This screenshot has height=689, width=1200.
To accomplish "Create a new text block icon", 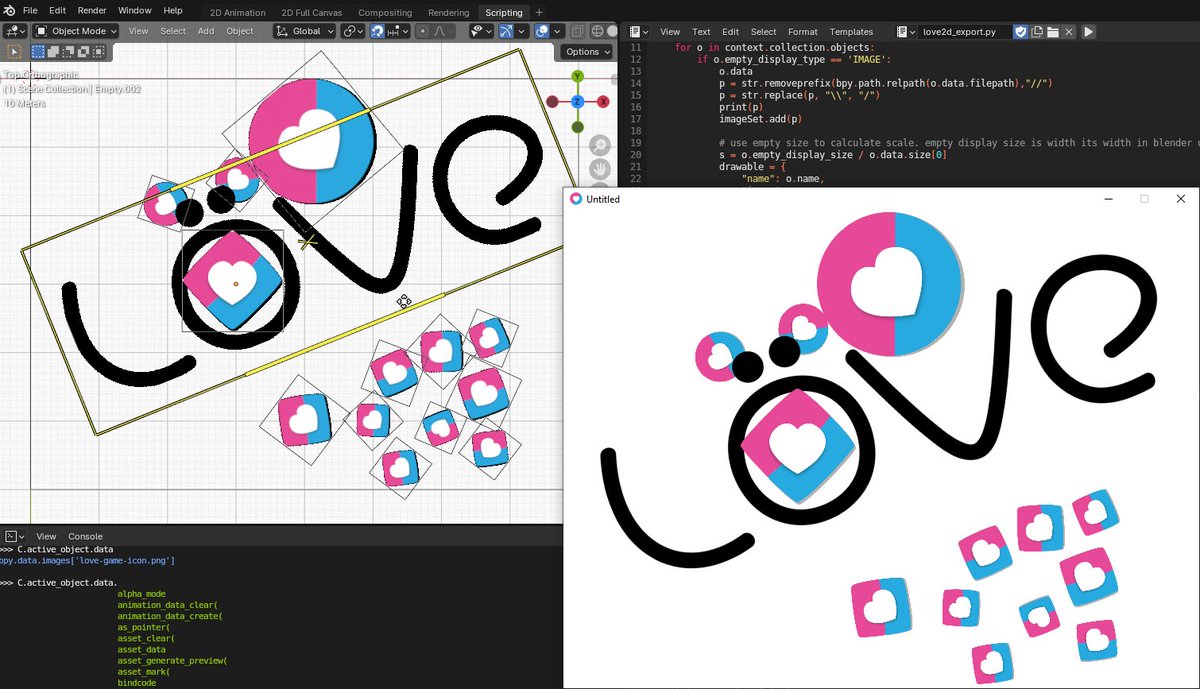I will click(1037, 31).
